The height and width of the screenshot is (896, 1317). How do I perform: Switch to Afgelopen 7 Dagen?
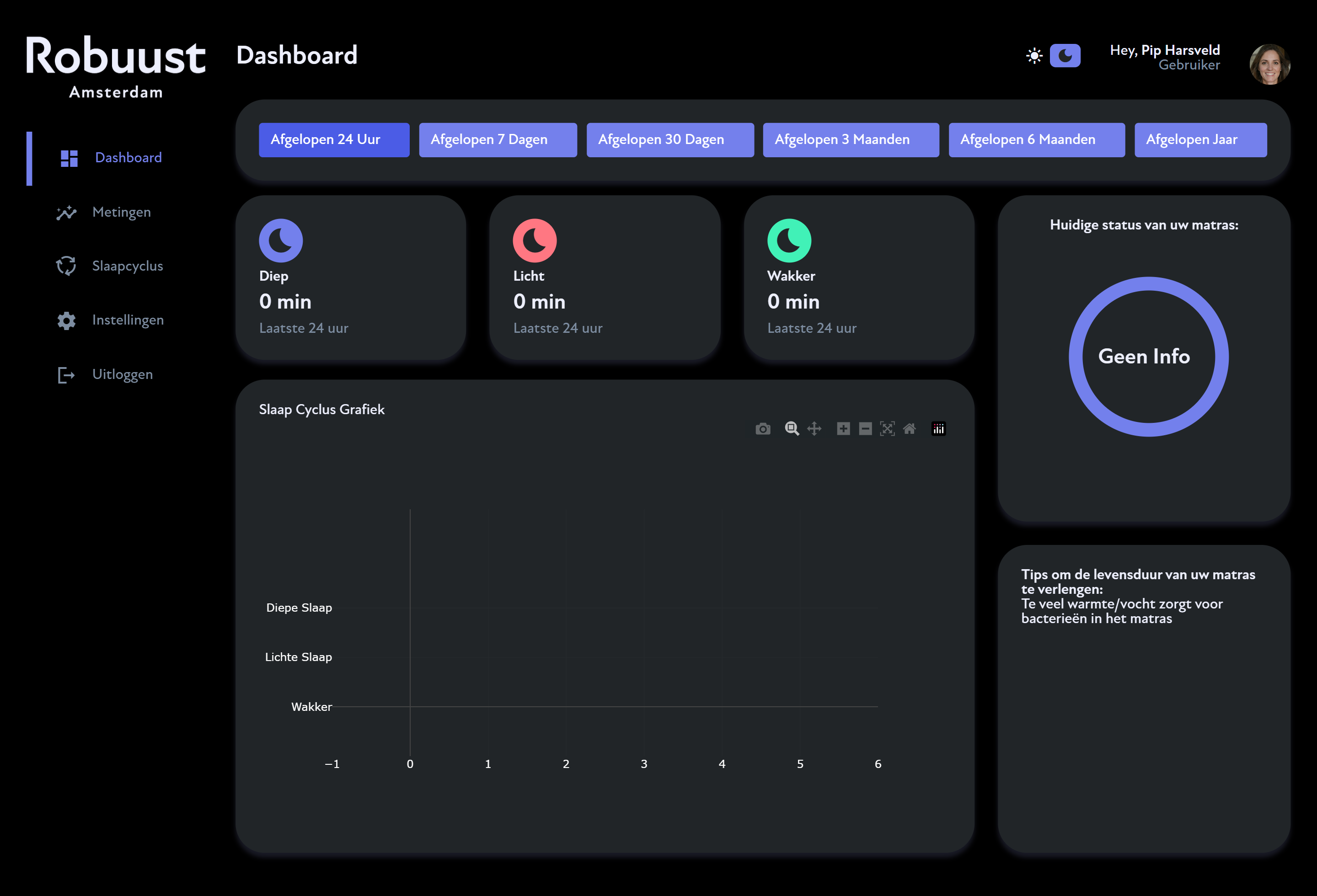click(x=498, y=140)
